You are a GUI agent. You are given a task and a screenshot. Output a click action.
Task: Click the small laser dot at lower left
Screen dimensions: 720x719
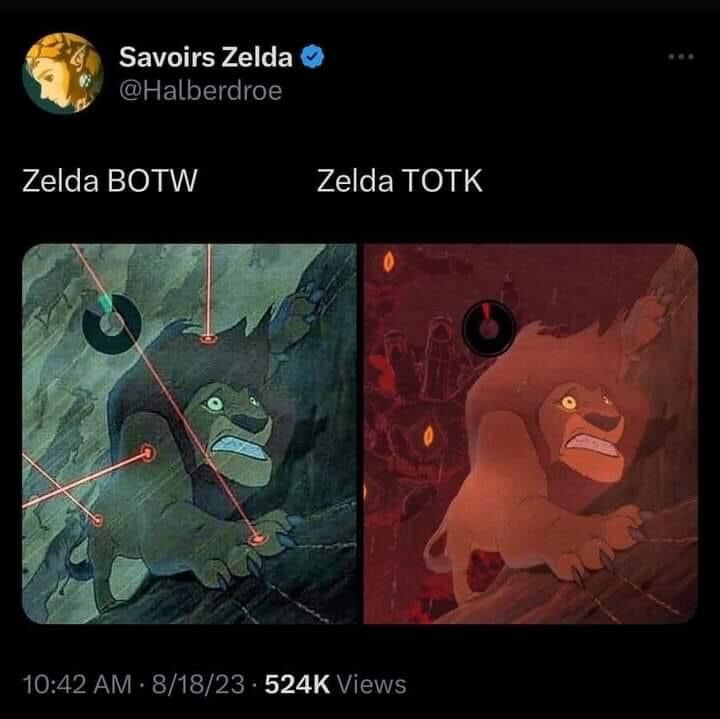click(97, 519)
